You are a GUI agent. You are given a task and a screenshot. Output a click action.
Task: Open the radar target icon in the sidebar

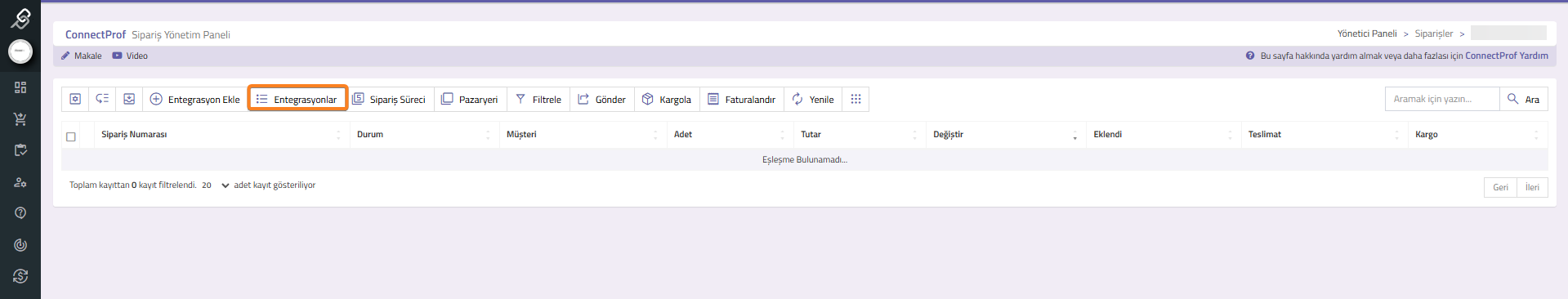20,245
